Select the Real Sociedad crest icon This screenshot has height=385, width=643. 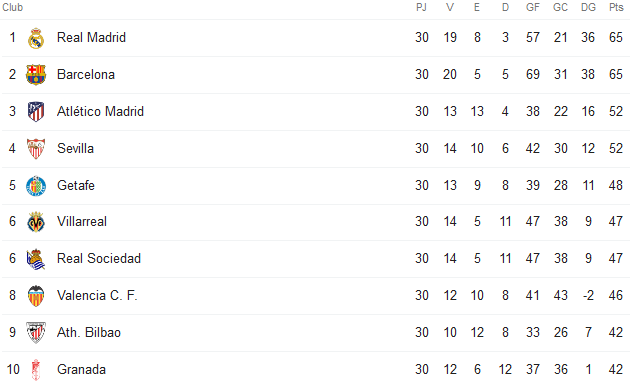[x=36, y=259]
